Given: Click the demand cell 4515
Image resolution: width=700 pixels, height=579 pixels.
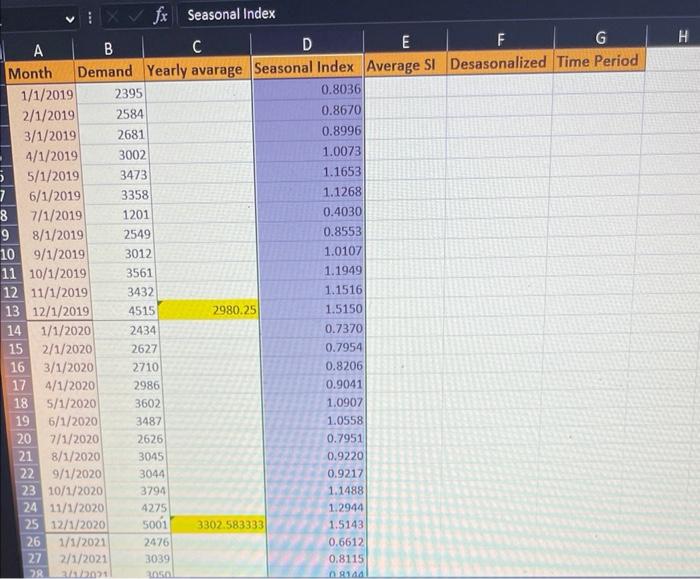Looking at the screenshot, I should coord(124,310).
